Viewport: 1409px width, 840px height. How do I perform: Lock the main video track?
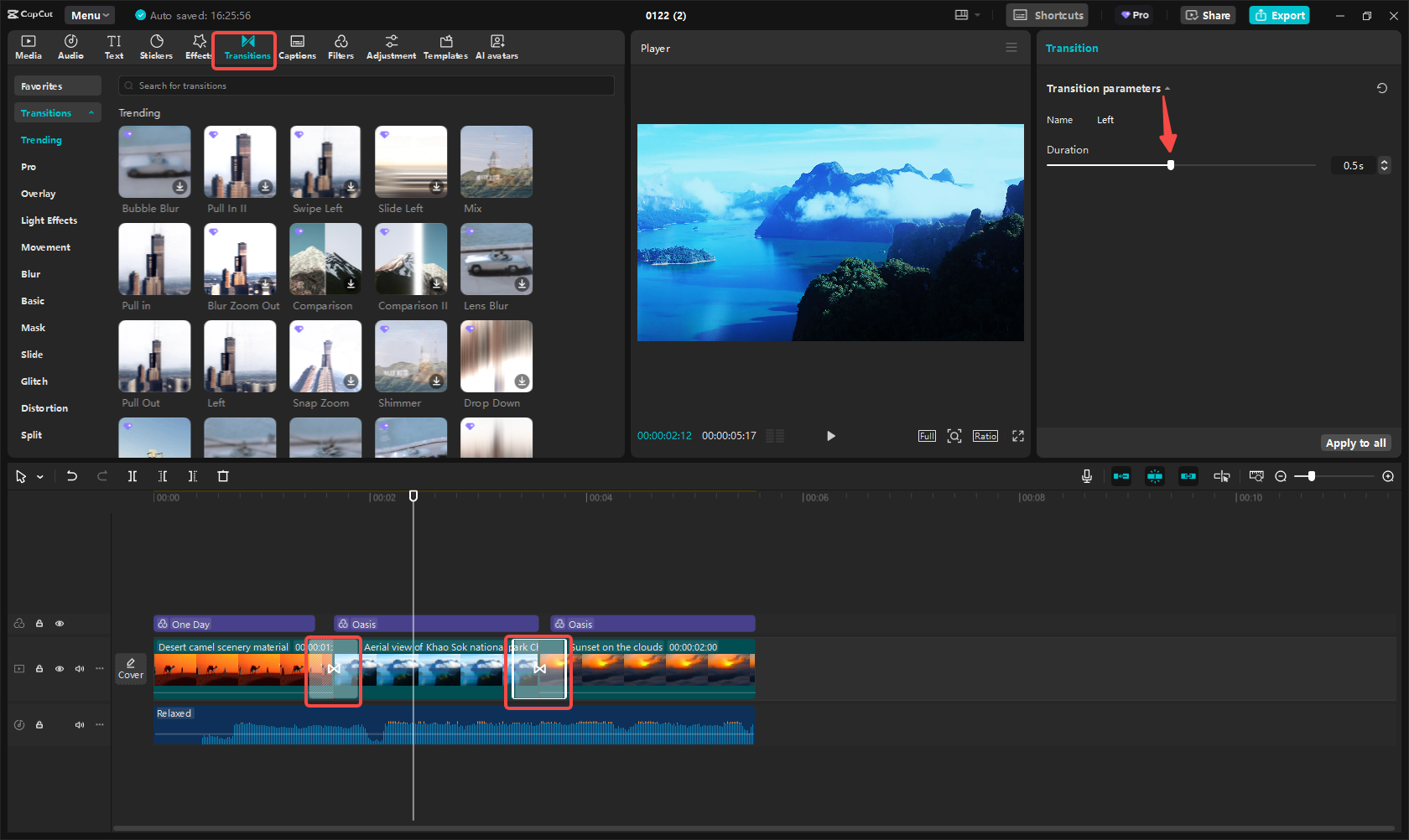pyautogui.click(x=39, y=669)
